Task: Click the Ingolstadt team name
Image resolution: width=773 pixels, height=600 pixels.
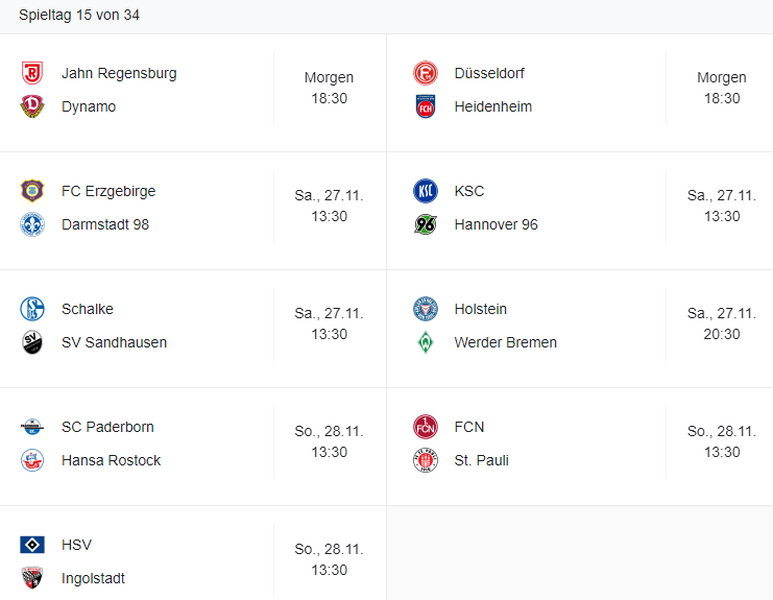Action: pyautogui.click(x=93, y=579)
